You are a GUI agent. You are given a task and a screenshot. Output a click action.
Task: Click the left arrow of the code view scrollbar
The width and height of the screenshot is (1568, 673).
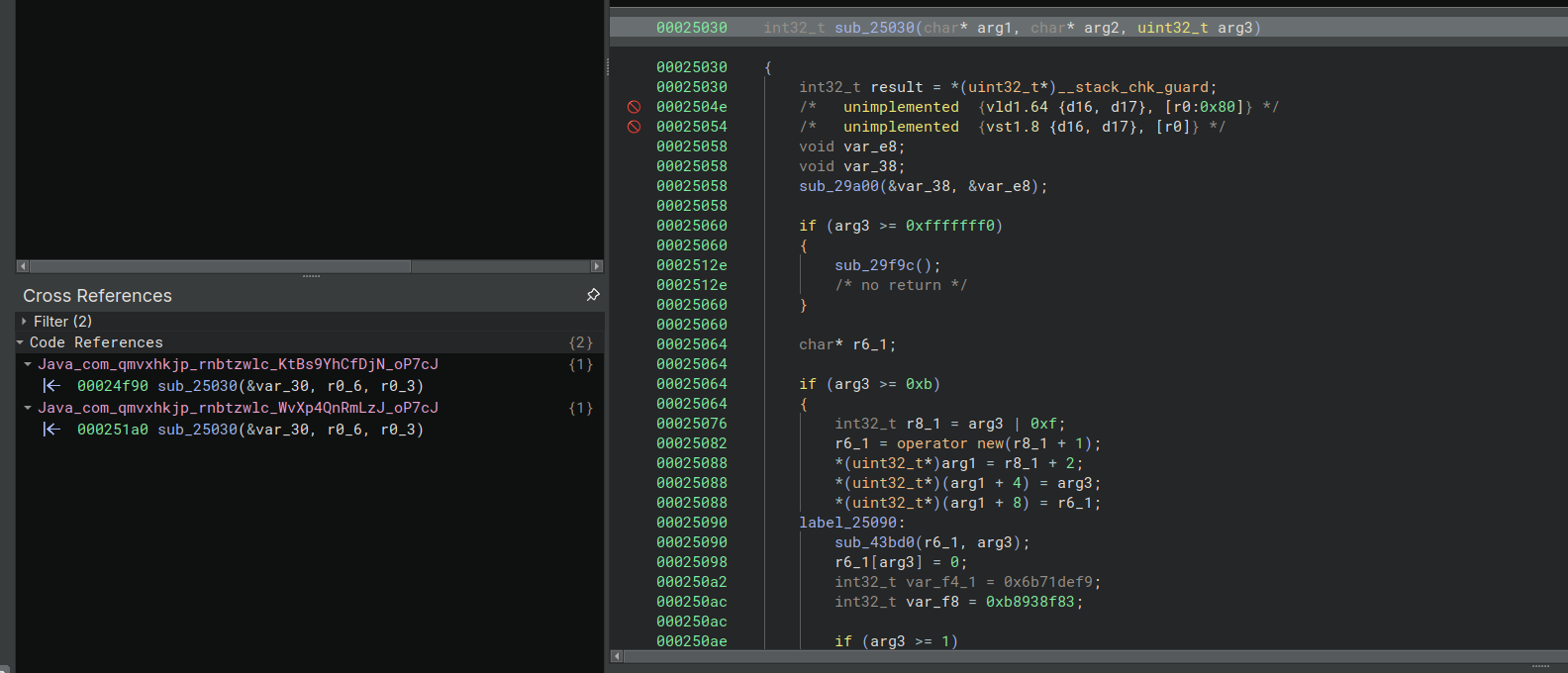tap(617, 656)
